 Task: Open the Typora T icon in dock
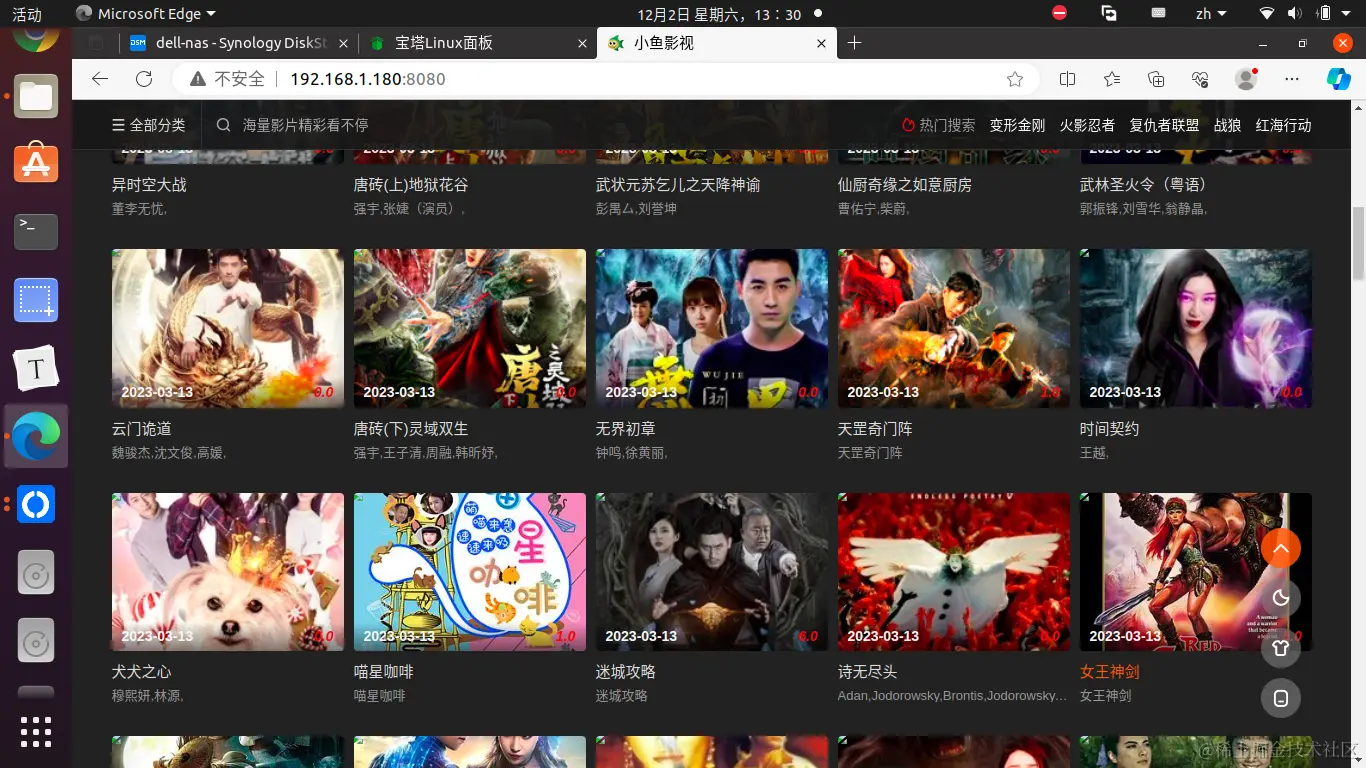coord(36,368)
